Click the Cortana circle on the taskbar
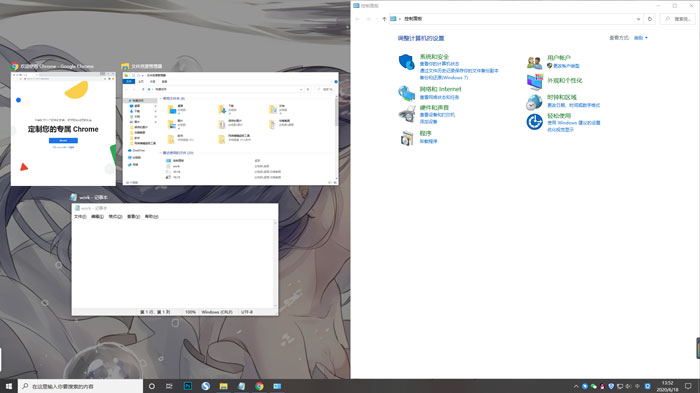 (x=151, y=386)
